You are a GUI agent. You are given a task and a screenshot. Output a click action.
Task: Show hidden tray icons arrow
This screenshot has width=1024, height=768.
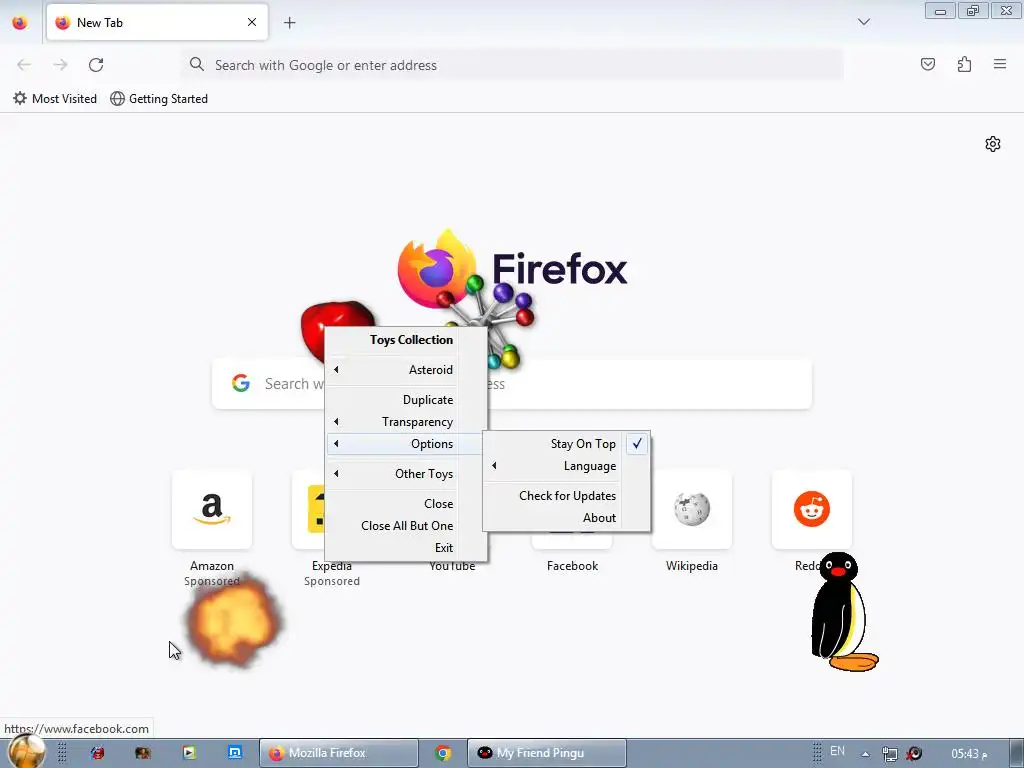(865, 754)
